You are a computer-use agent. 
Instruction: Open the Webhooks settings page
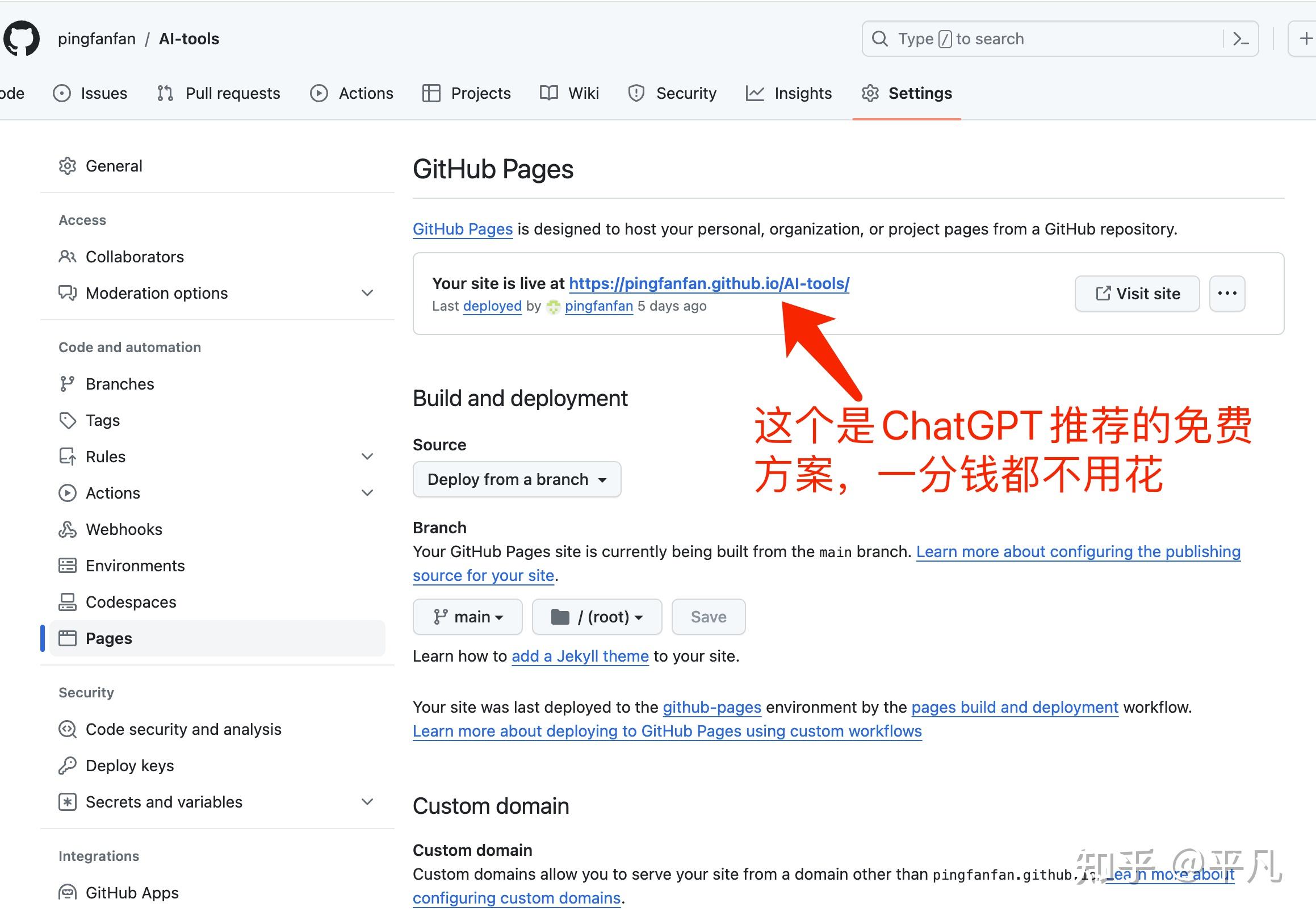coord(124,529)
